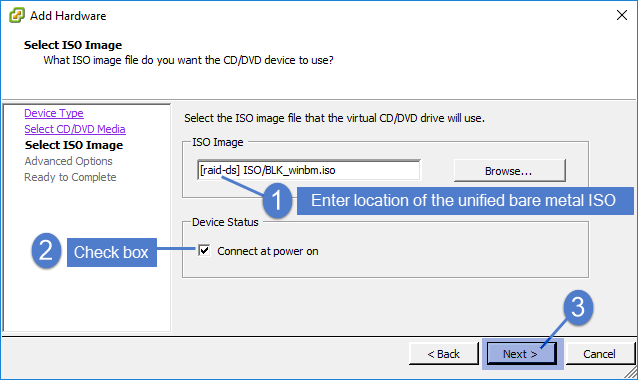This screenshot has height=380, width=638.
Task: Click the numbered circle 1 callout marker
Action: tap(277, 200)
